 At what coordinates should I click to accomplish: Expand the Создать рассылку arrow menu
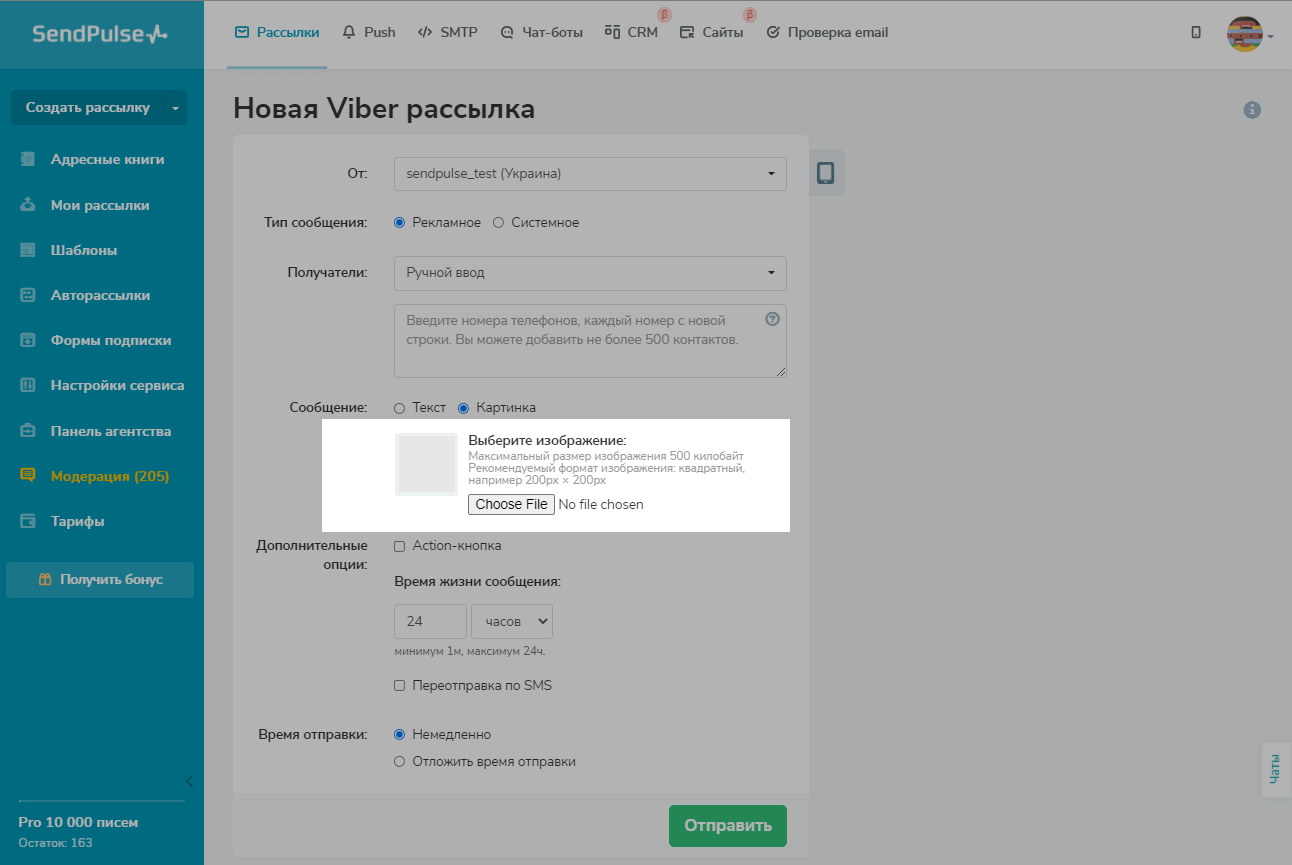[x=176, y=107]
